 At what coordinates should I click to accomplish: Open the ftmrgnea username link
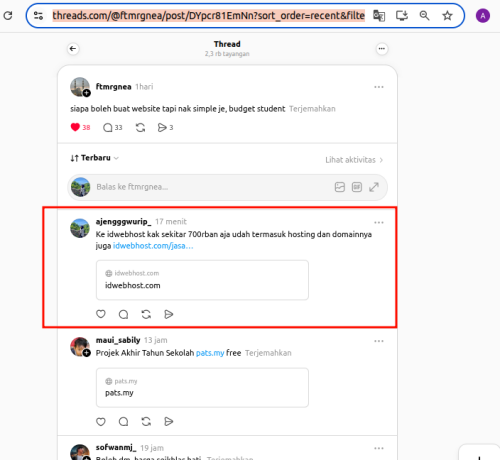coord(113,87)
